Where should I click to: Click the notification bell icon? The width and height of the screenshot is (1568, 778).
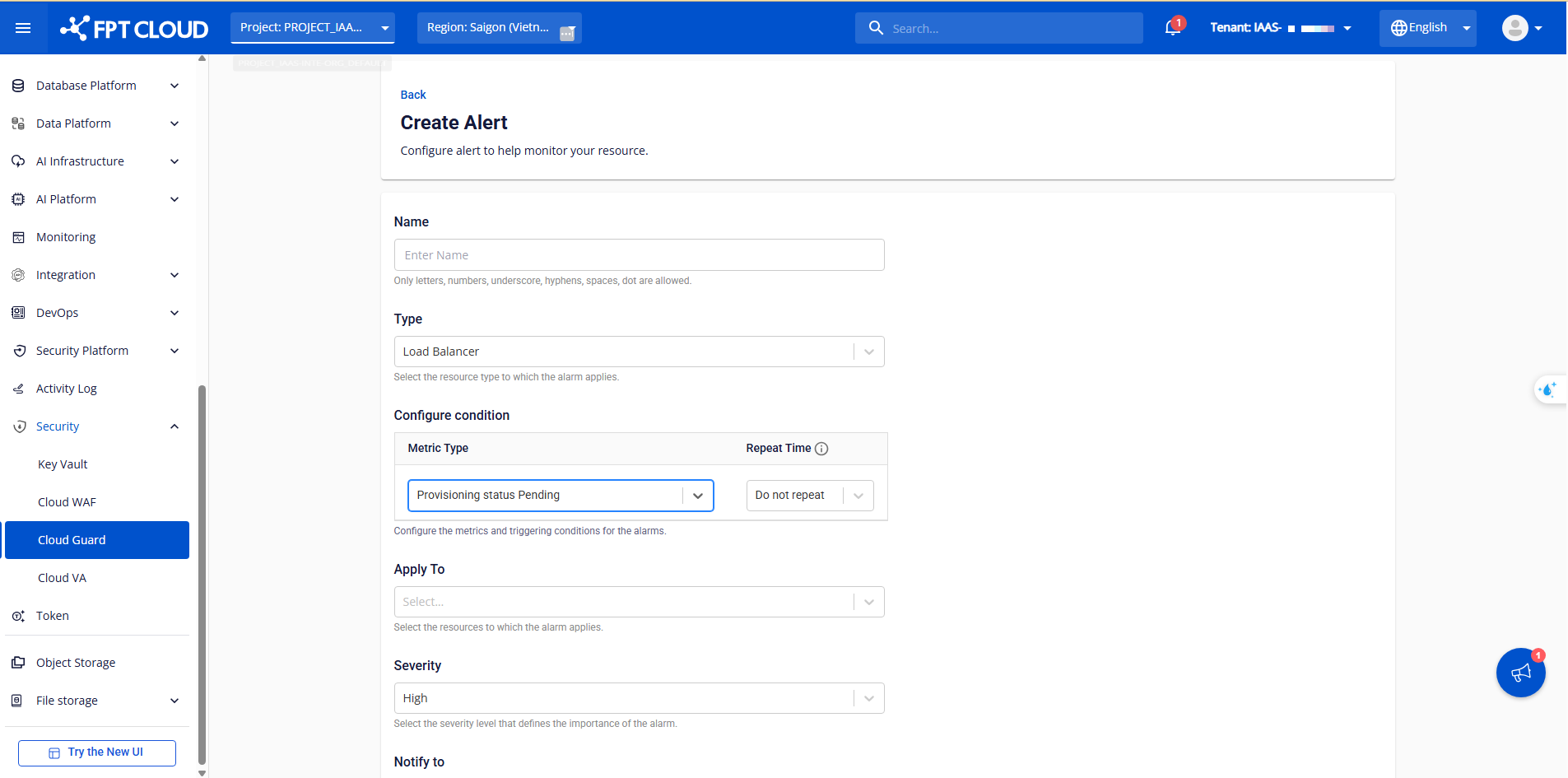click(1173, 28)
